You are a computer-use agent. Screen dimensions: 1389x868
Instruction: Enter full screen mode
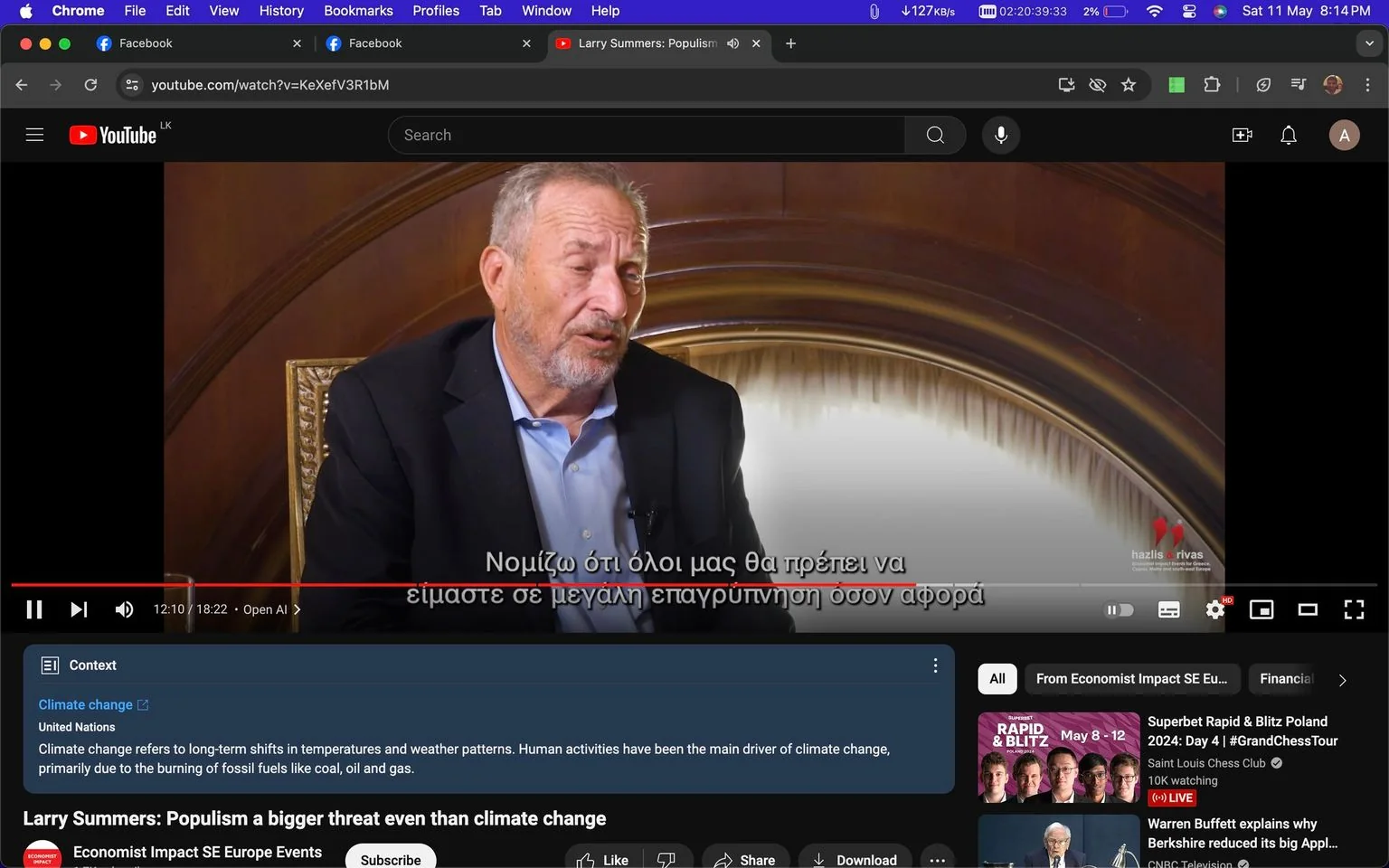[x=1354, y=610]
